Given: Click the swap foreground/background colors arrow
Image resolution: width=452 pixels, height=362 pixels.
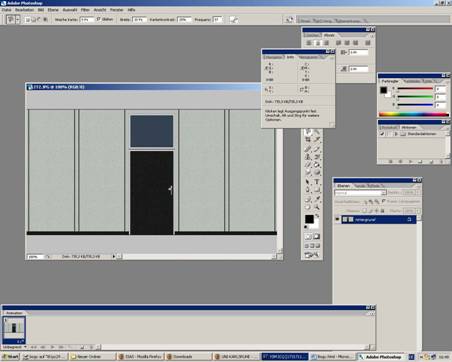Looking at the screenshot, I should pyautogui.click(x=317, y=216).
